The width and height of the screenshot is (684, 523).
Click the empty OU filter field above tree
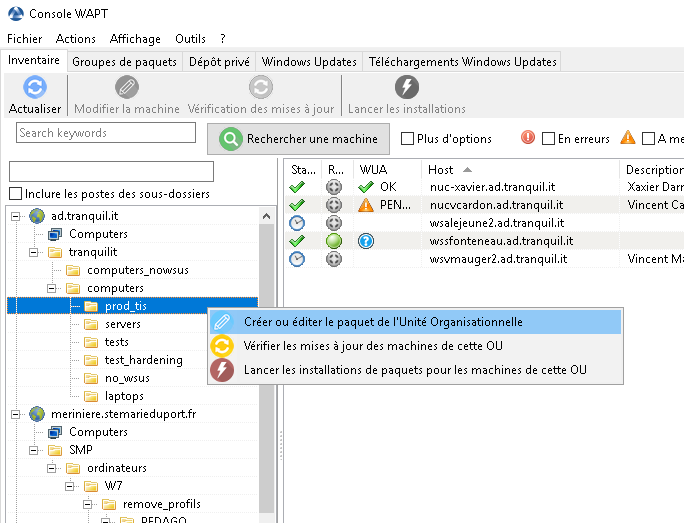click(111, 171)
